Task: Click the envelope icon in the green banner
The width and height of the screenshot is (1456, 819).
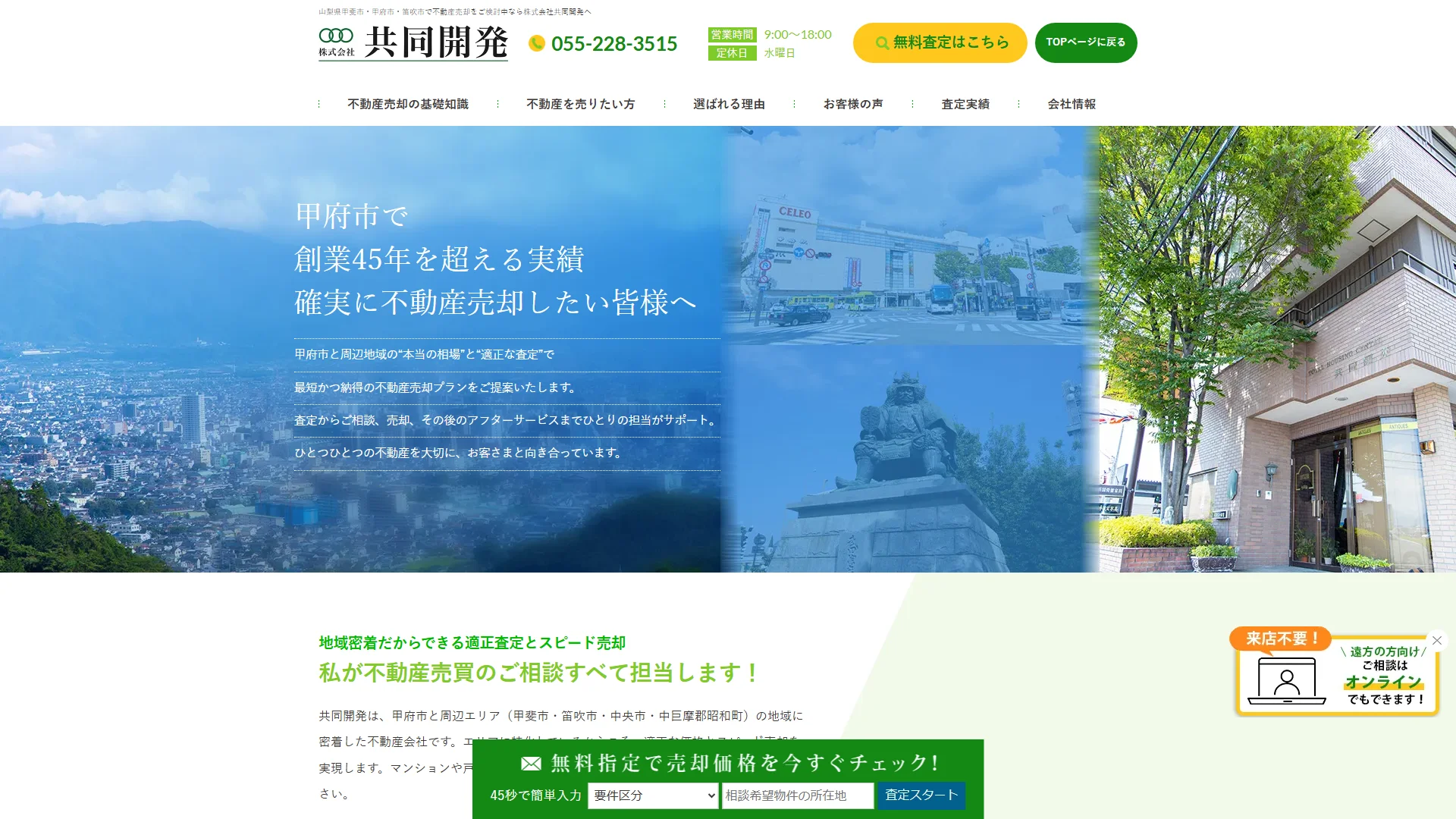Action: (531, 763)
